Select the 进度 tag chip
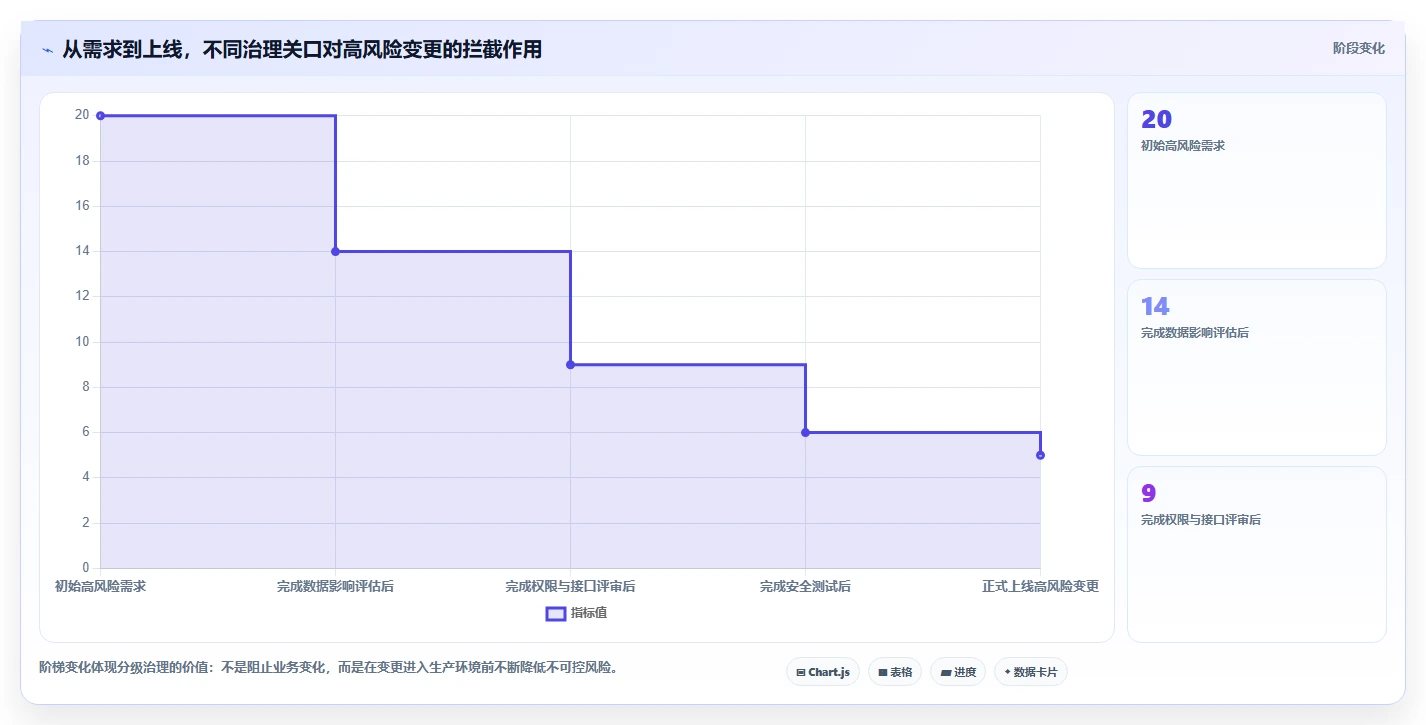This screenshot has height=725, width=1426. click(x=958, y=672)
